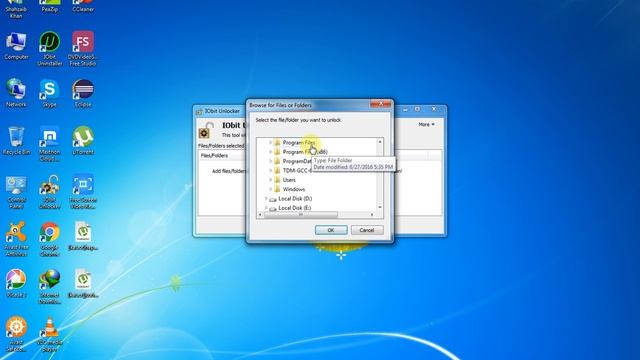Select the Free Screen Video Recorder icon
Viewport: 640px width, 360px height.
[83, 192]
